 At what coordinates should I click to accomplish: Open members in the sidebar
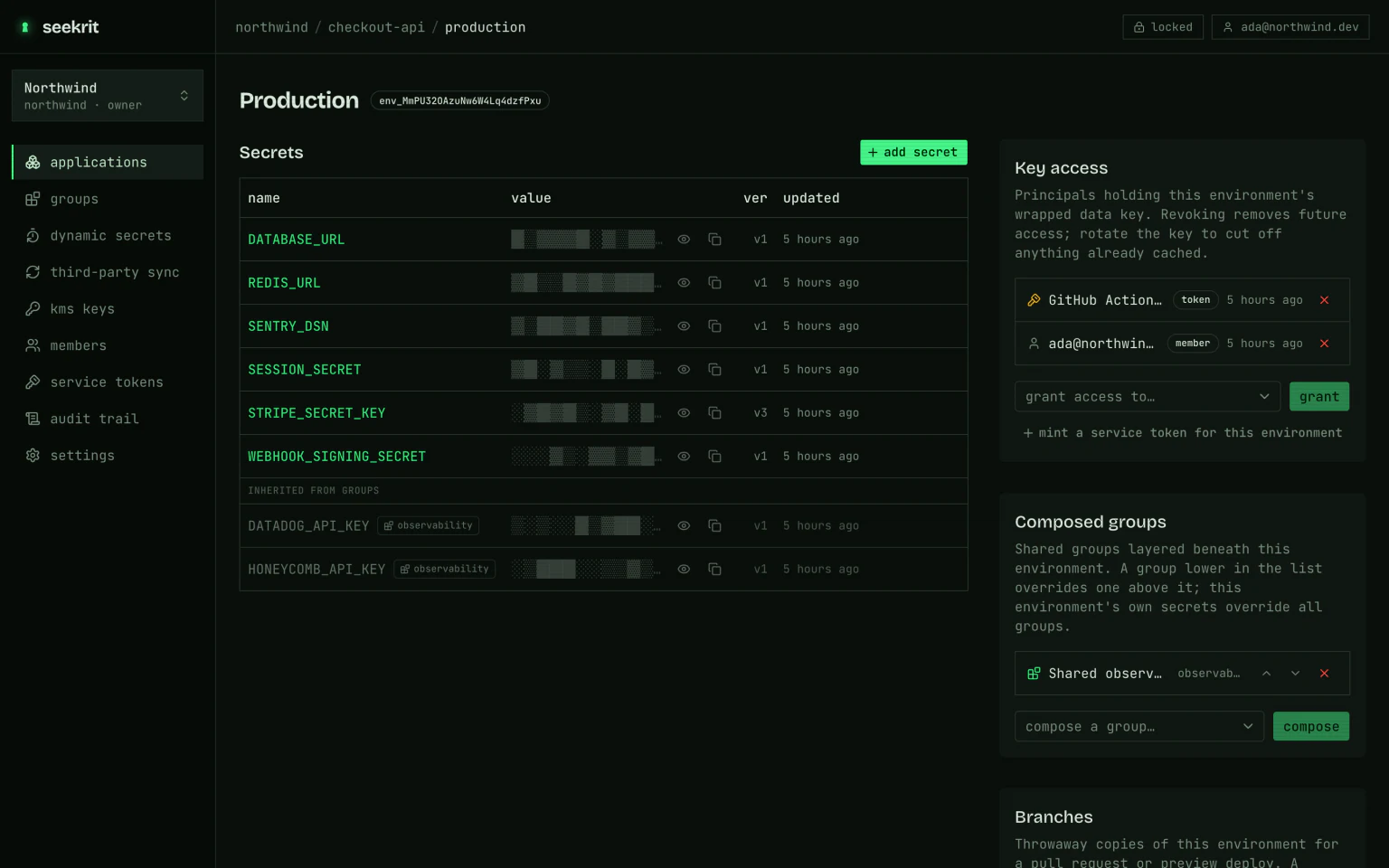coord(108,345)
